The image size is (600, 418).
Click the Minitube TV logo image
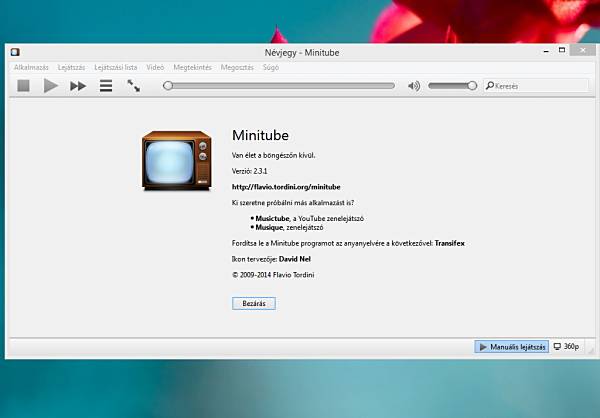click(x=176, y=161)
